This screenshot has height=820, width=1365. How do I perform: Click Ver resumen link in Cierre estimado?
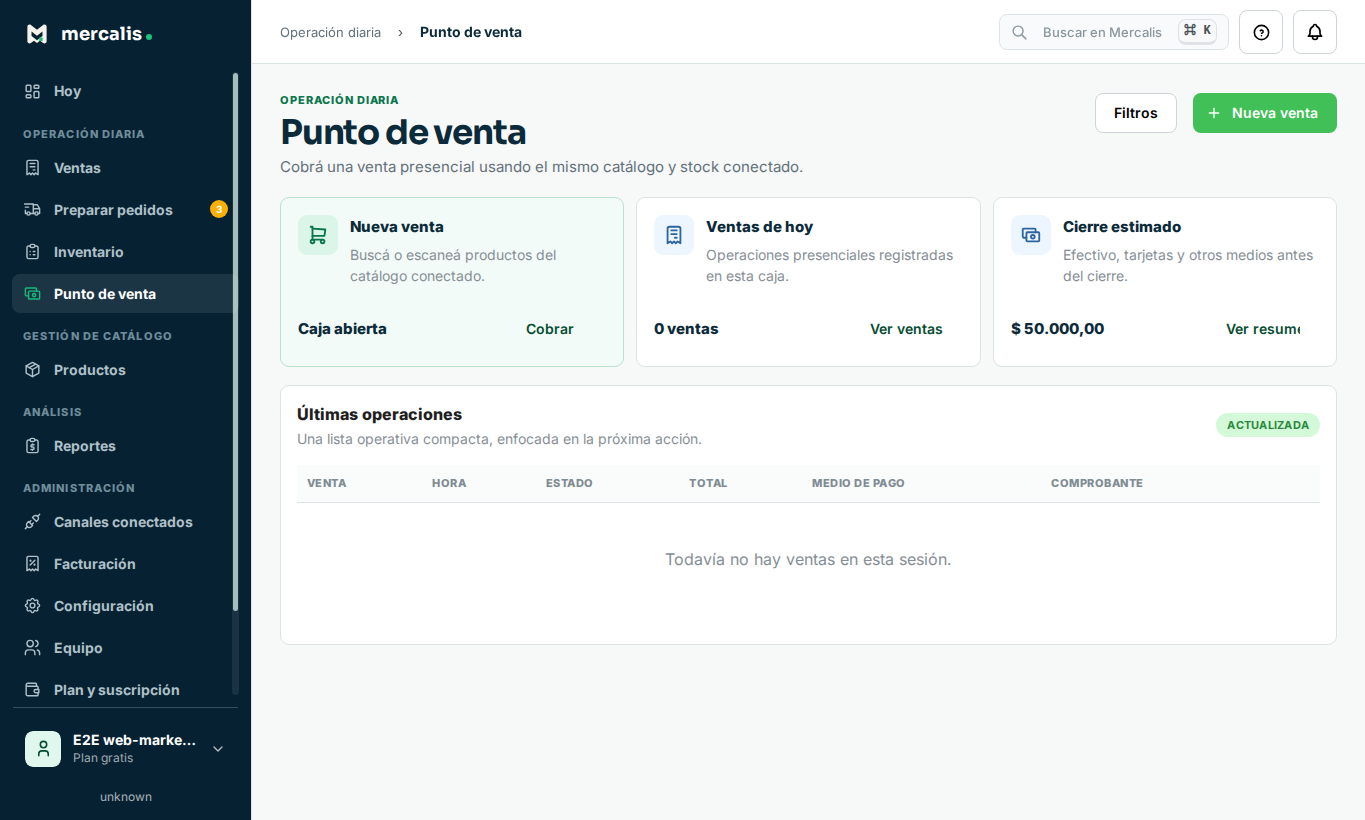click(1263, 329)
